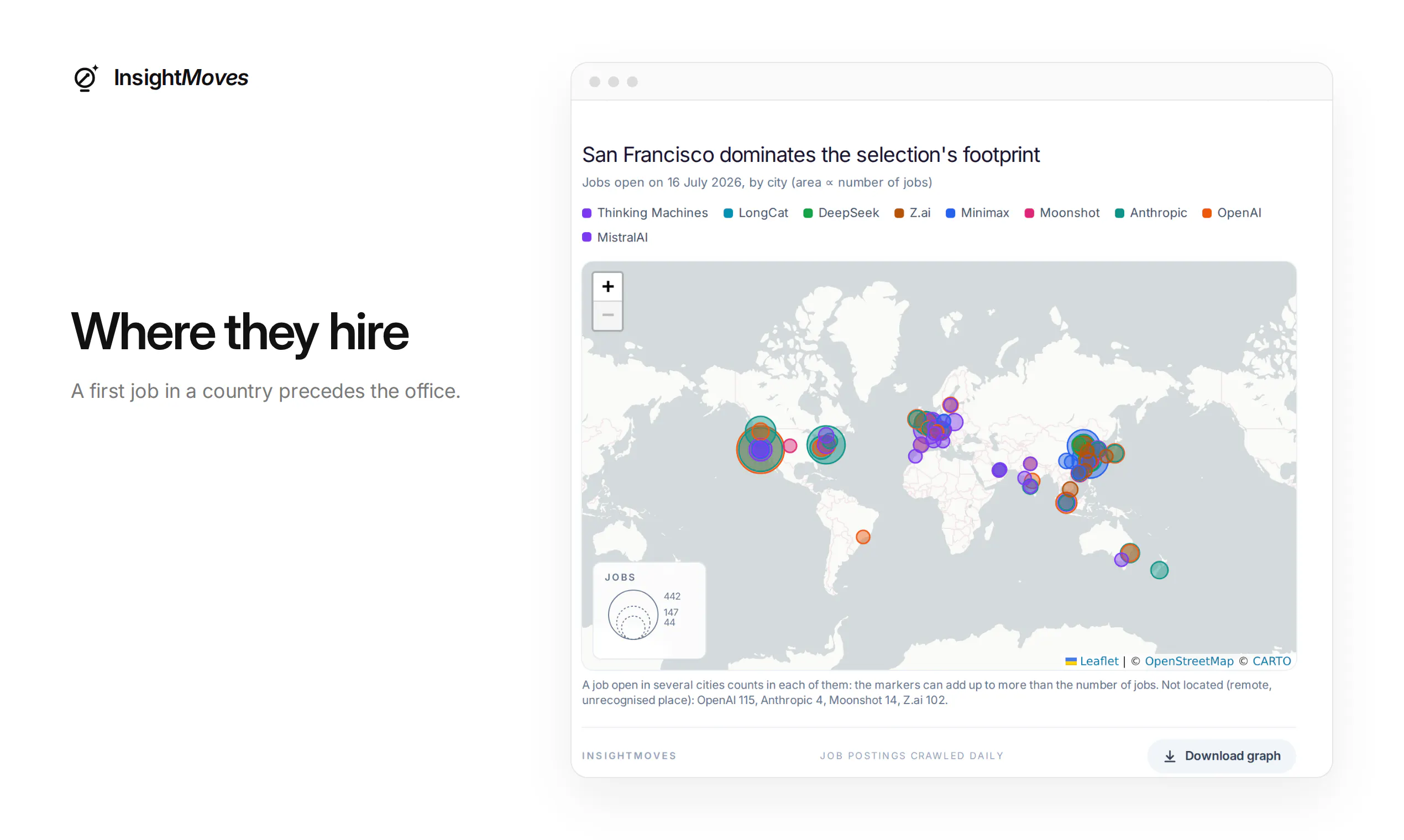Select the DeepSeek legend label

848,213
